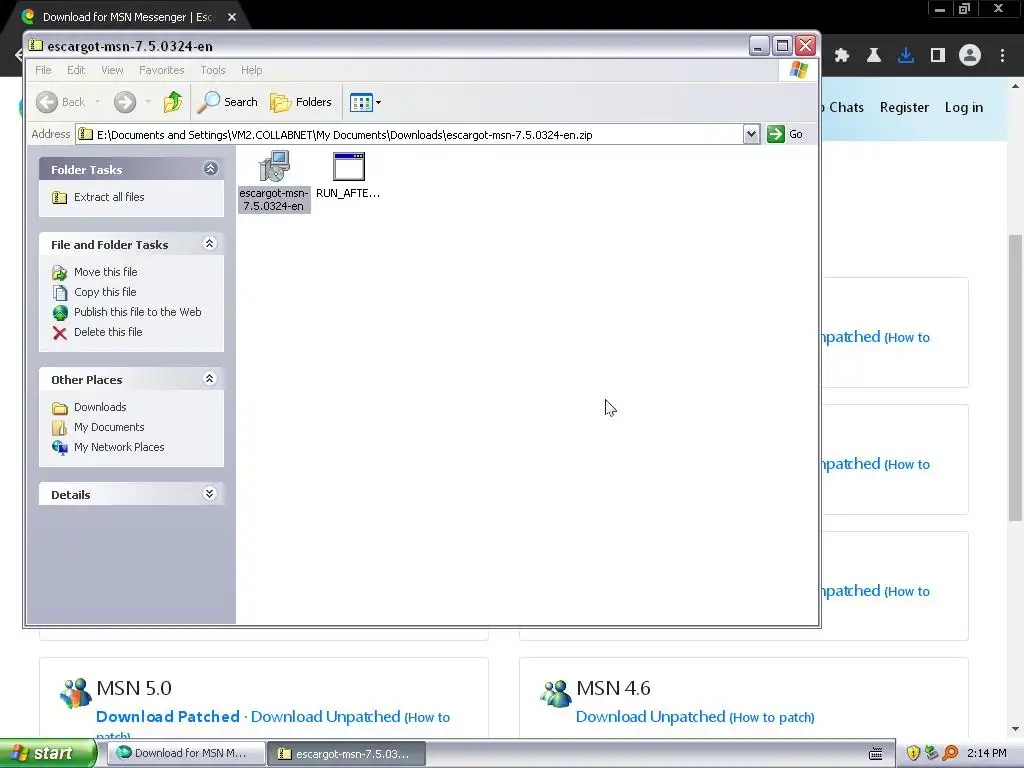Click the browser downloads arrow icon

(x=906, y=56)
